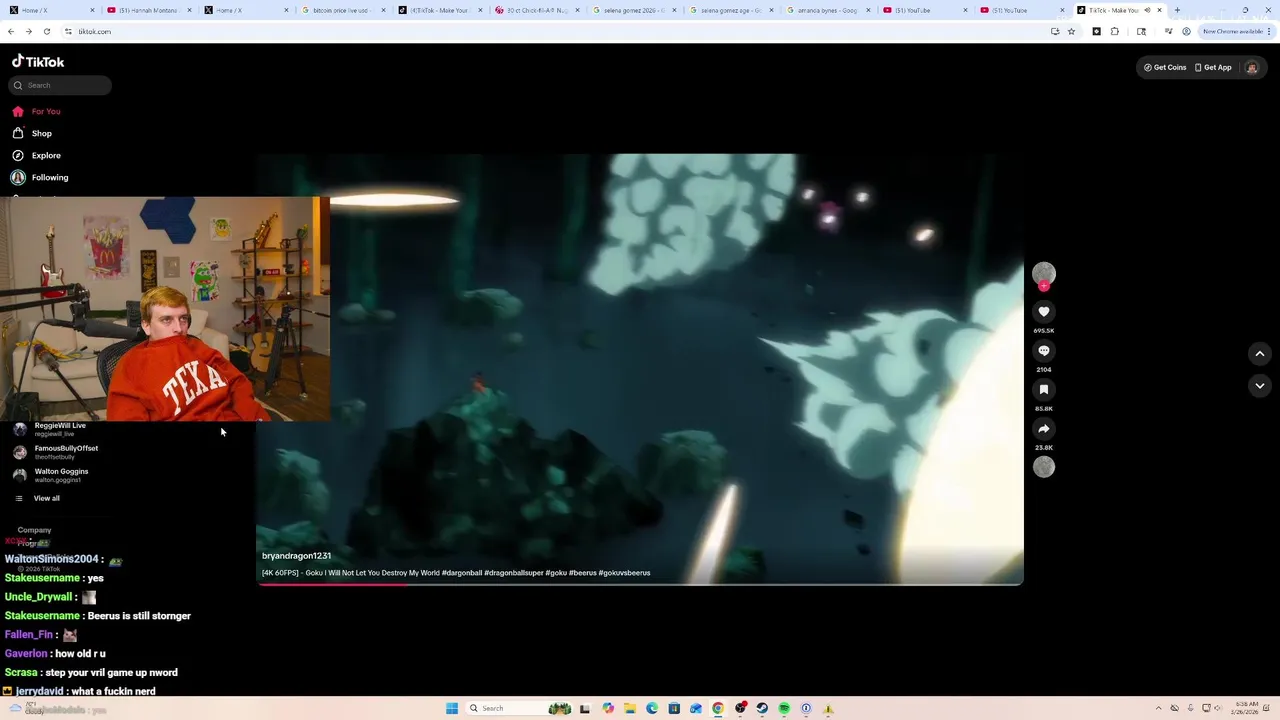Expand Company footer section
This screenshot has height=720, width=1280.
[34, 530]
